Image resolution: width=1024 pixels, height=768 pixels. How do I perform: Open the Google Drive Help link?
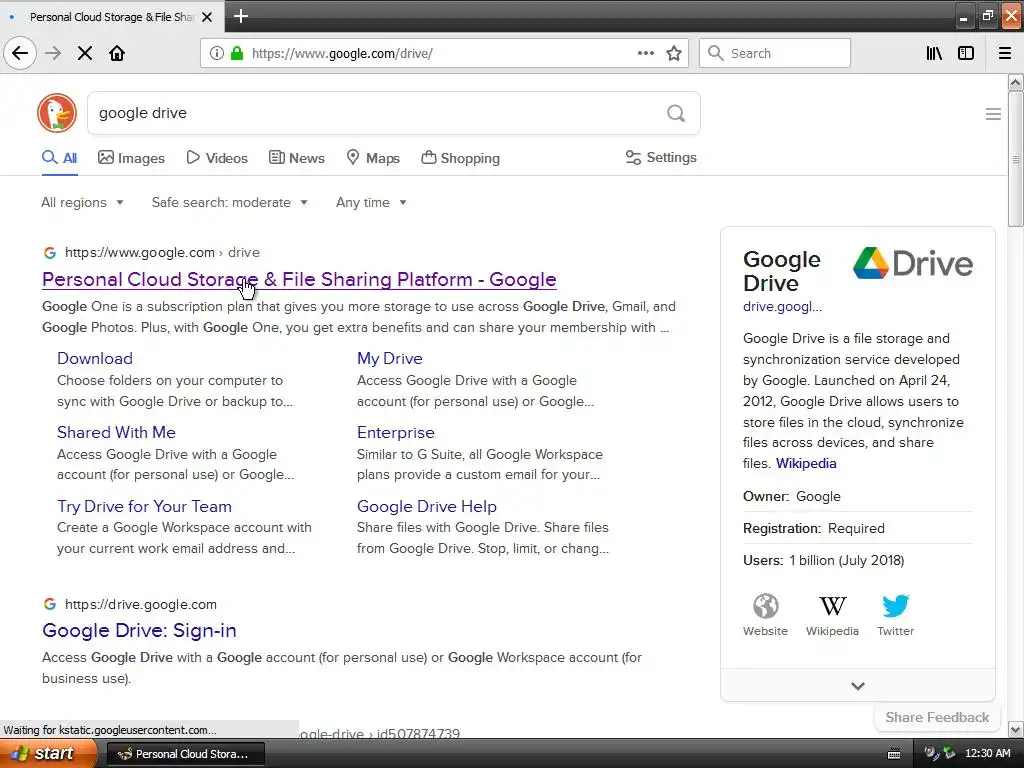click(427, 506)
